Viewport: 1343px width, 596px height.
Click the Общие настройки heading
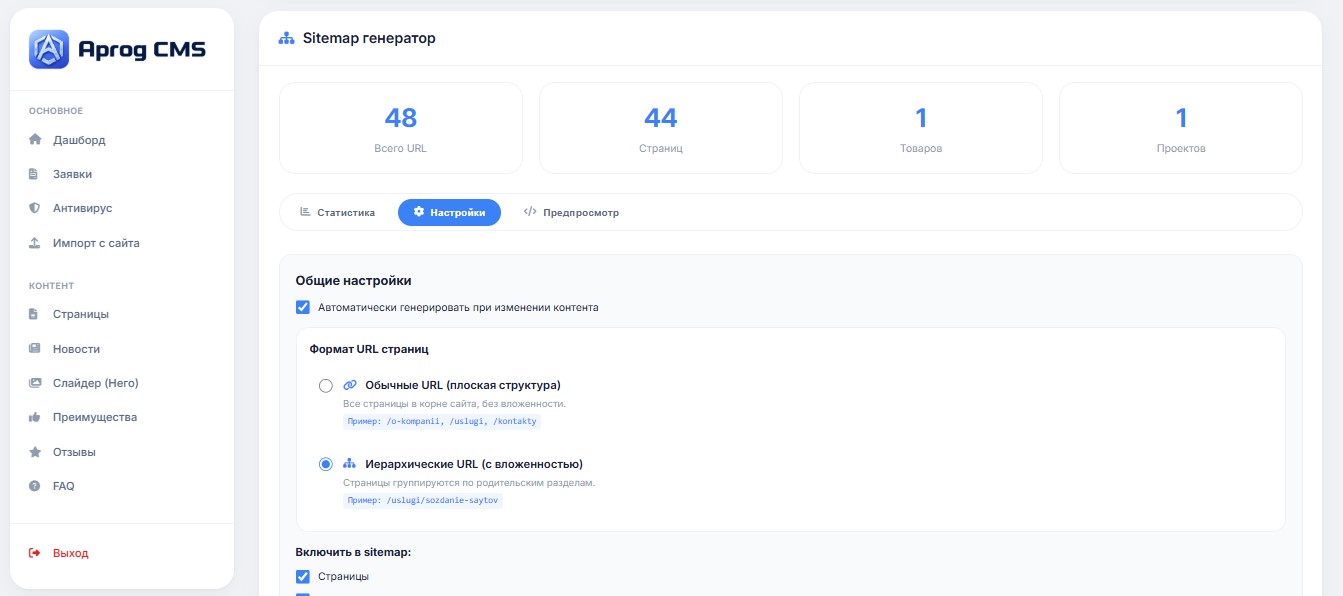tap(353, 281)
